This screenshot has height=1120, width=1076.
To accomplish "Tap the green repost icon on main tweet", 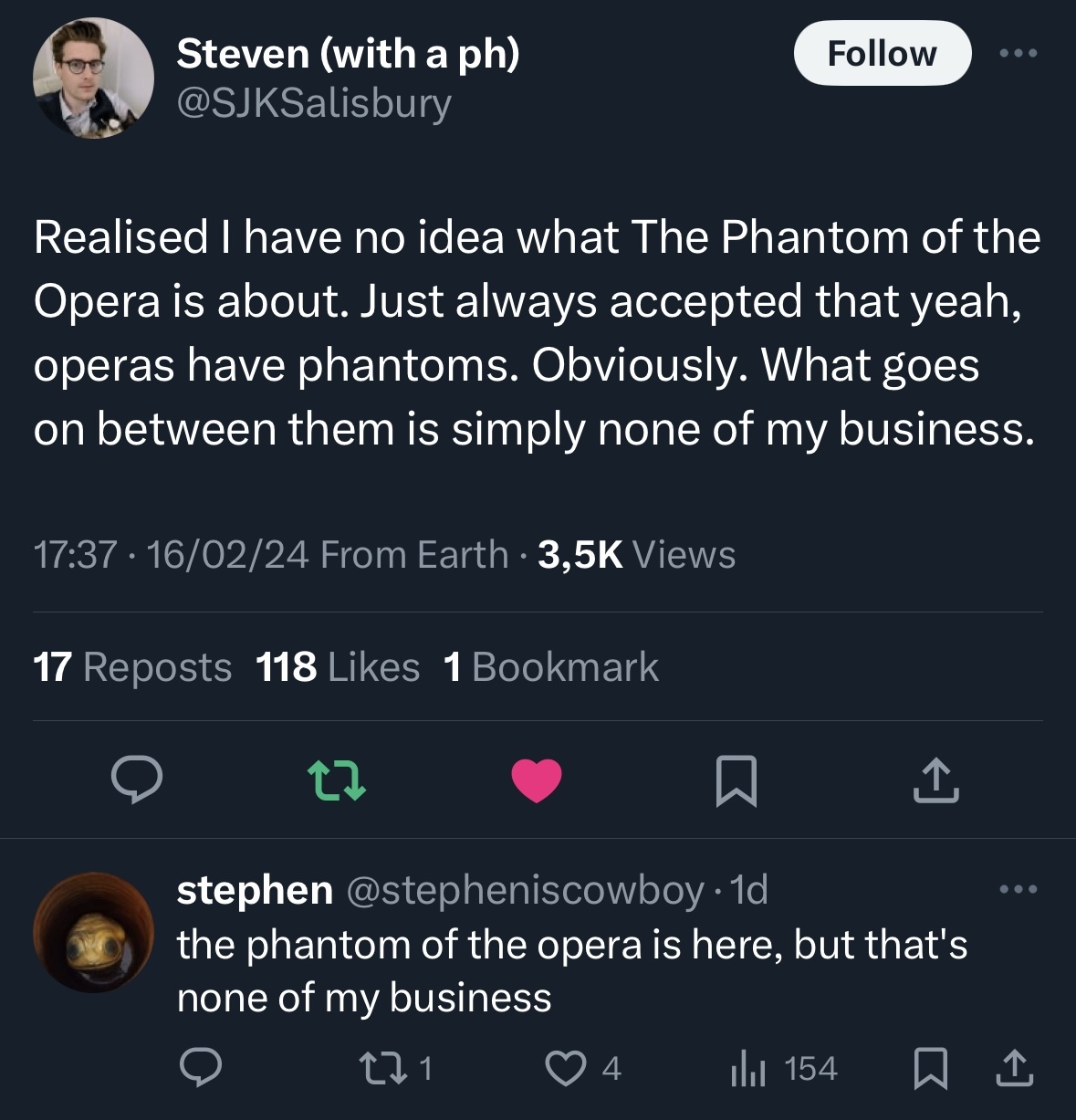I will (337, 781).
